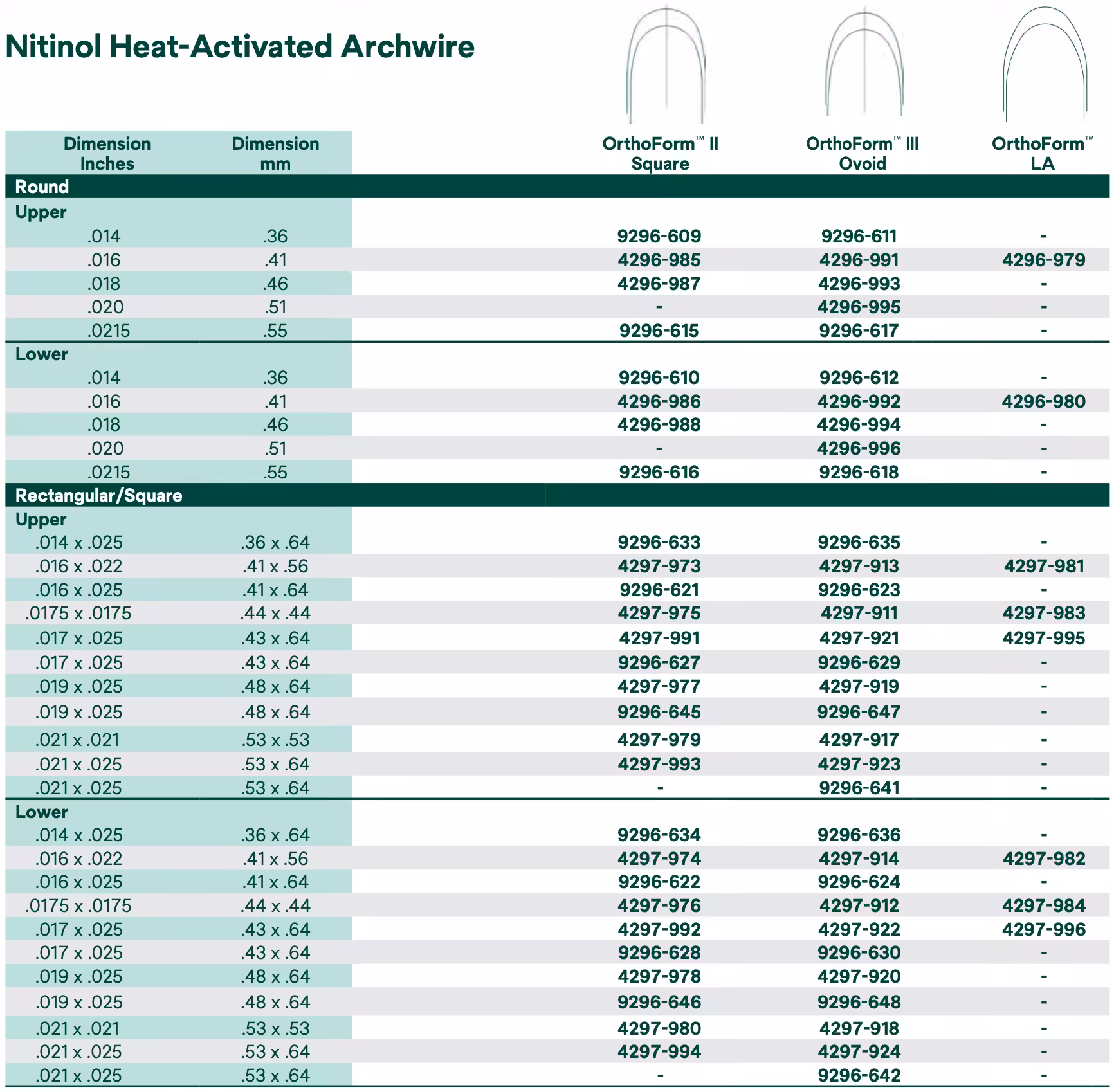
Task: Select part number 4296-985
Action: pyautogui.click(x=659, y=260)
